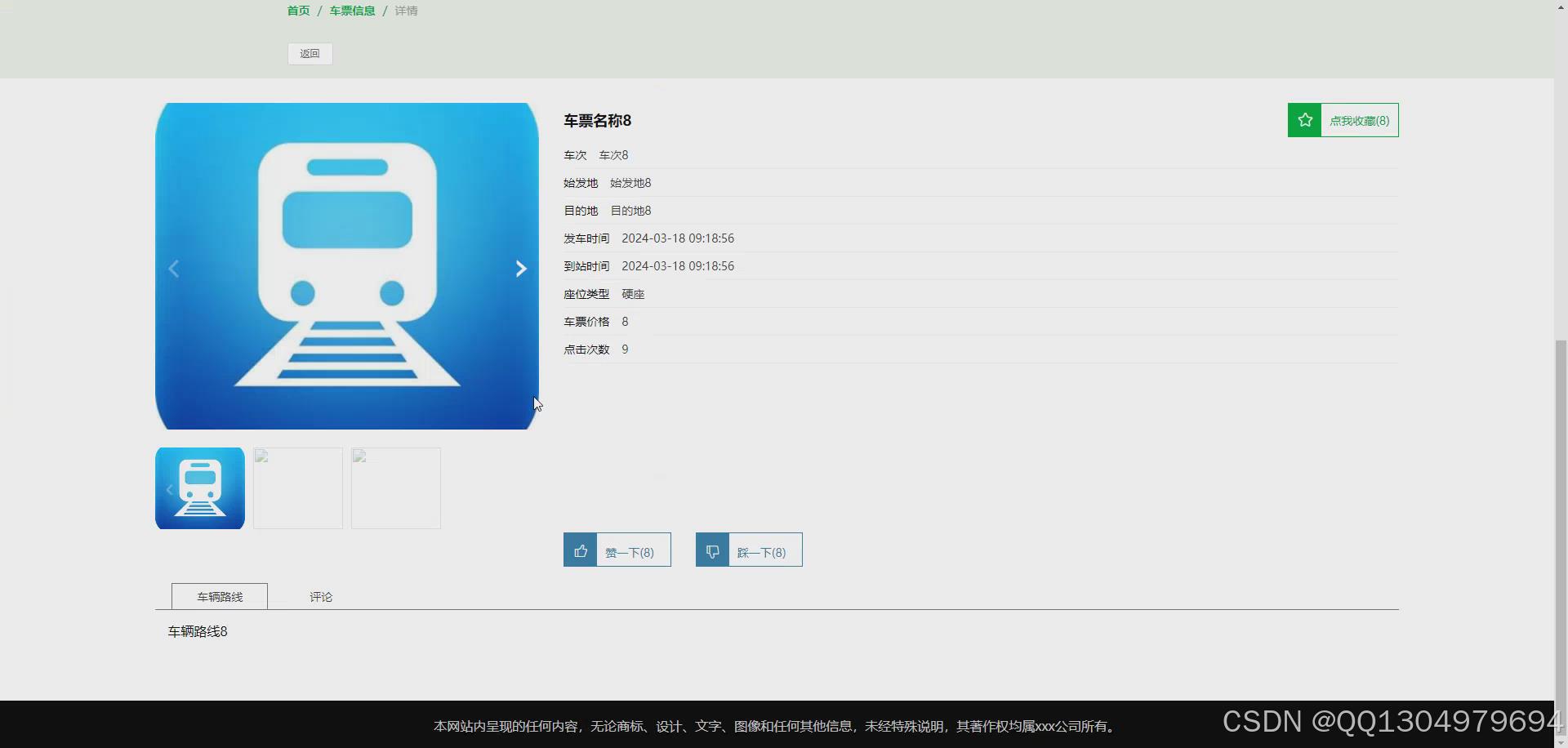Click the 发车时间 datetime value
The height and width of the screenshot is (748, 1568).
[x=678, y=238]
